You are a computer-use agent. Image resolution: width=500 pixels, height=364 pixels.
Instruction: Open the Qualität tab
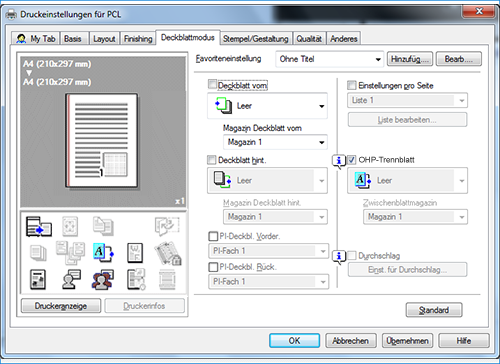tap(309, 39)
